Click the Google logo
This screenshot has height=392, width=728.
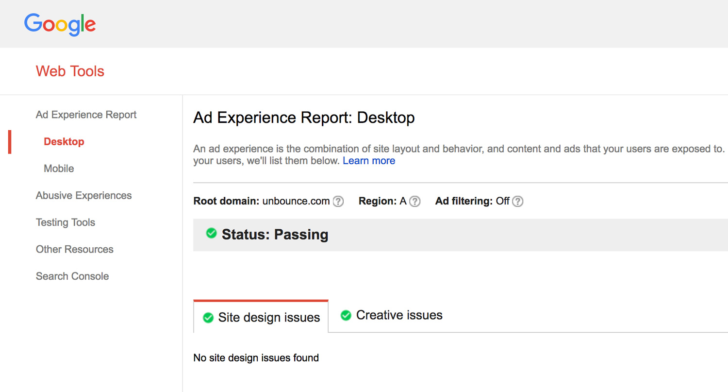click(60, 24)
